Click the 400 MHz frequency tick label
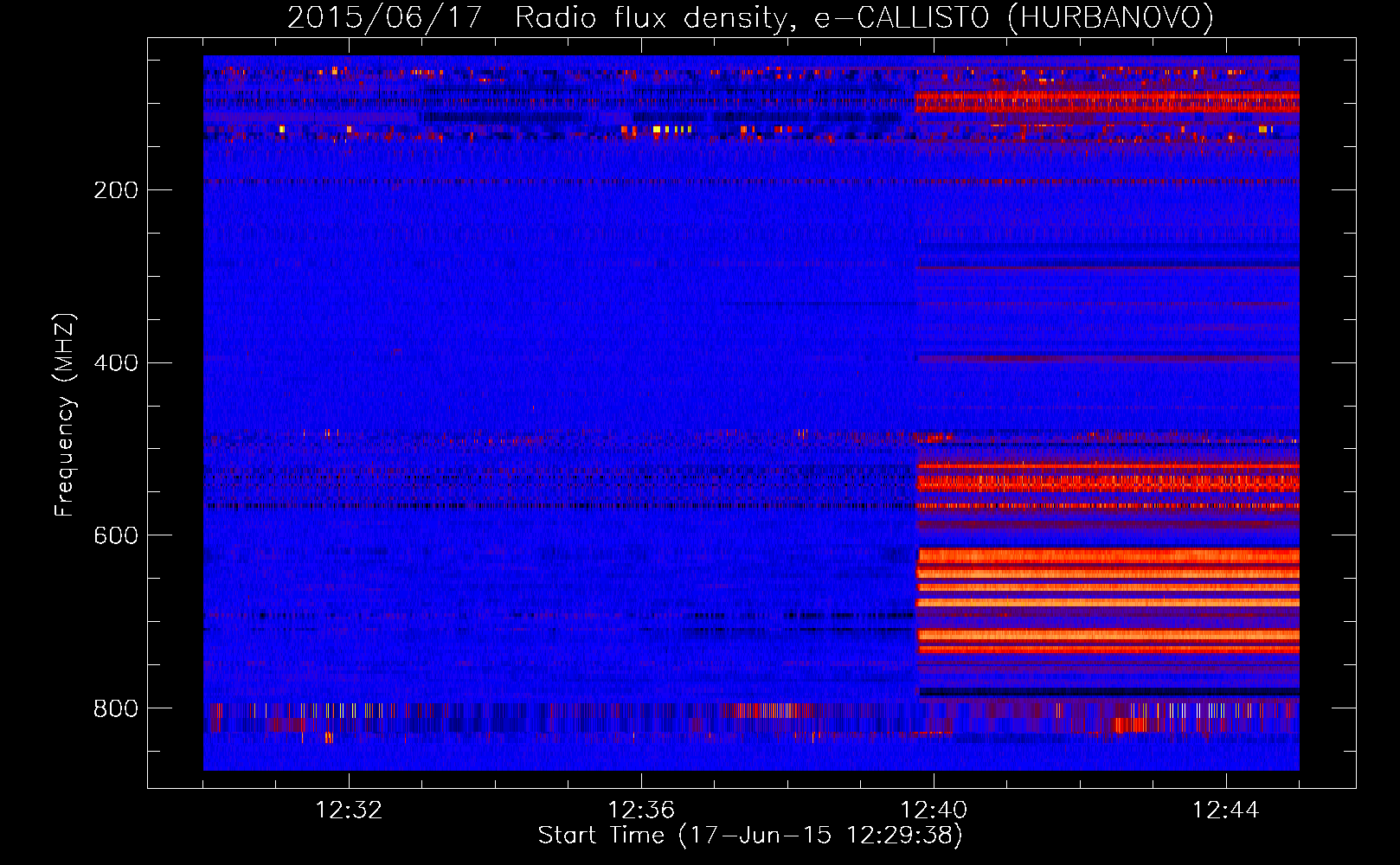This screenshot has width=1400, height=865. tap(116, 362)
